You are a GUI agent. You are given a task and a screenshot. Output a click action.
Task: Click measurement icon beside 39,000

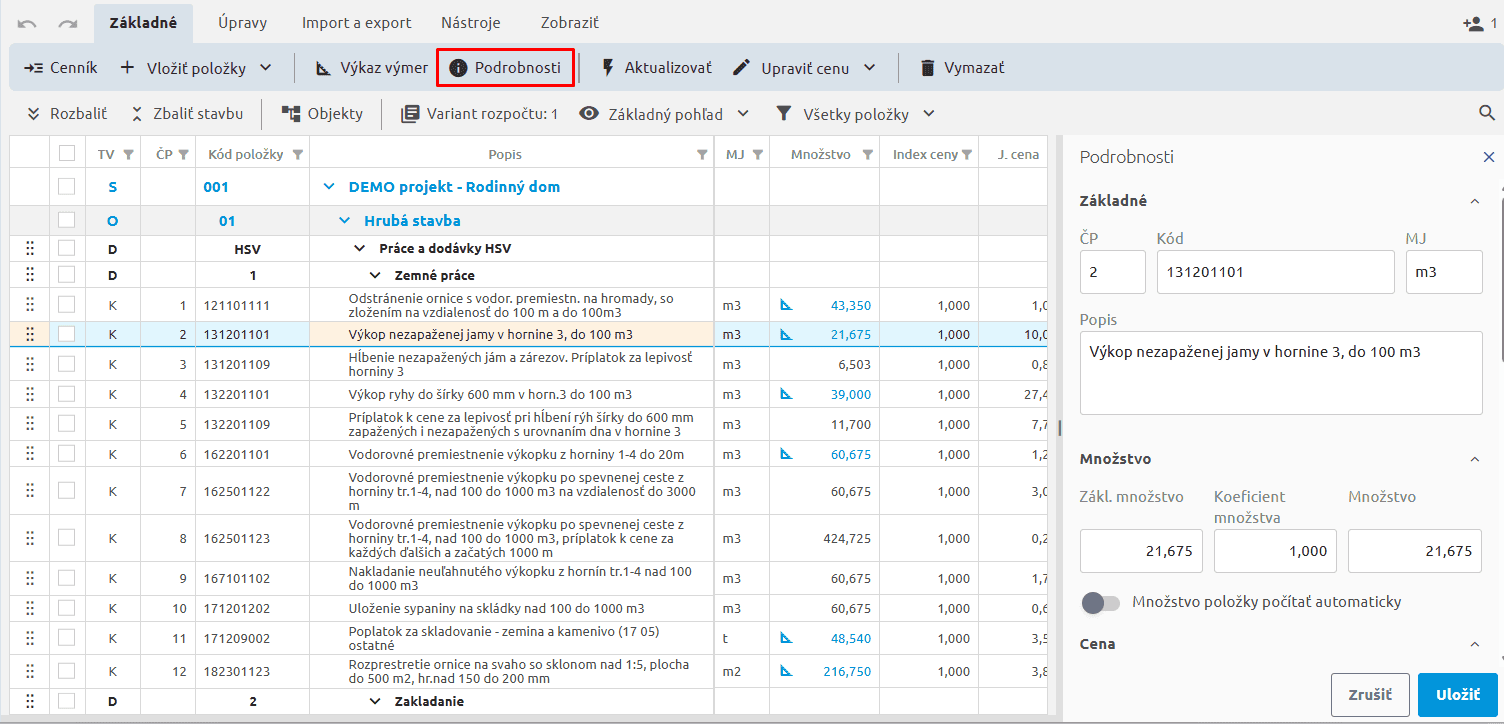786,394
